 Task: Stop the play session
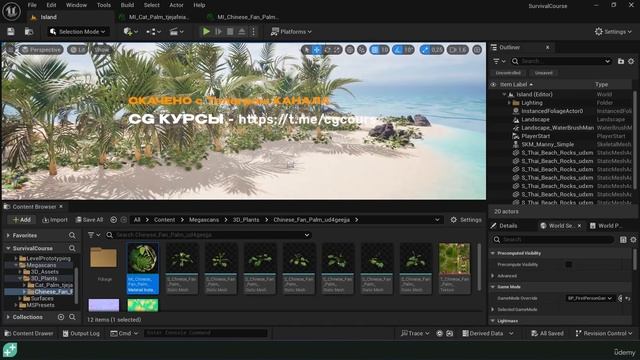[230, 31]
